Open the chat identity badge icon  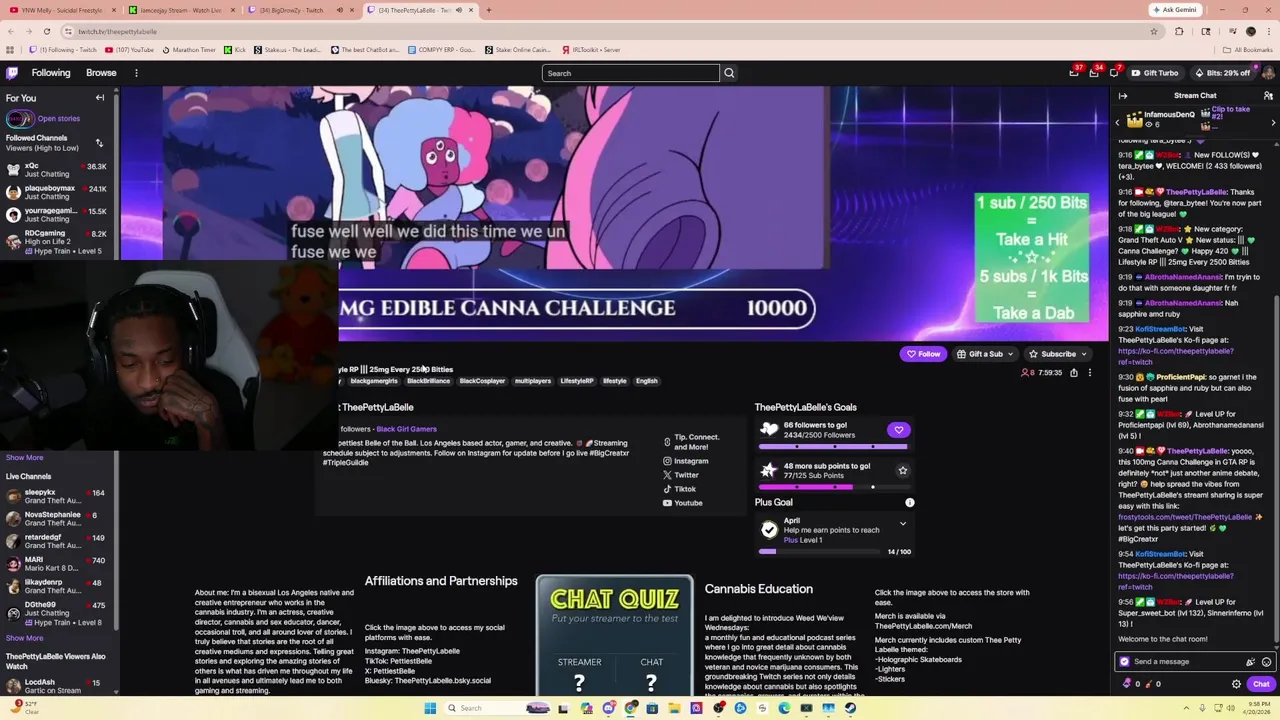(x=1125, y=662)
